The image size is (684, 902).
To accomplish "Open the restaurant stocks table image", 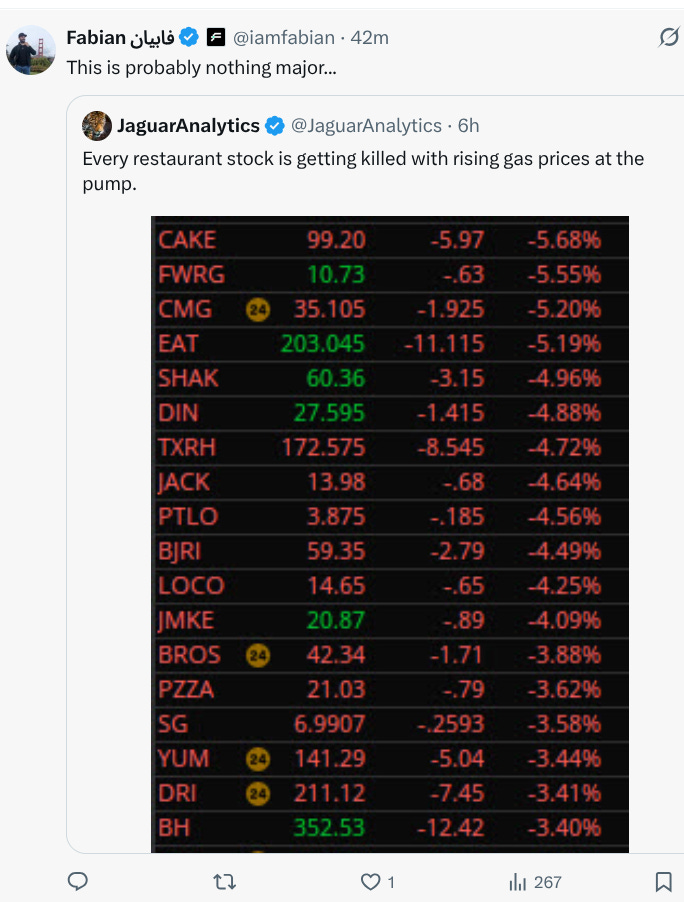I will click(390, 534).
